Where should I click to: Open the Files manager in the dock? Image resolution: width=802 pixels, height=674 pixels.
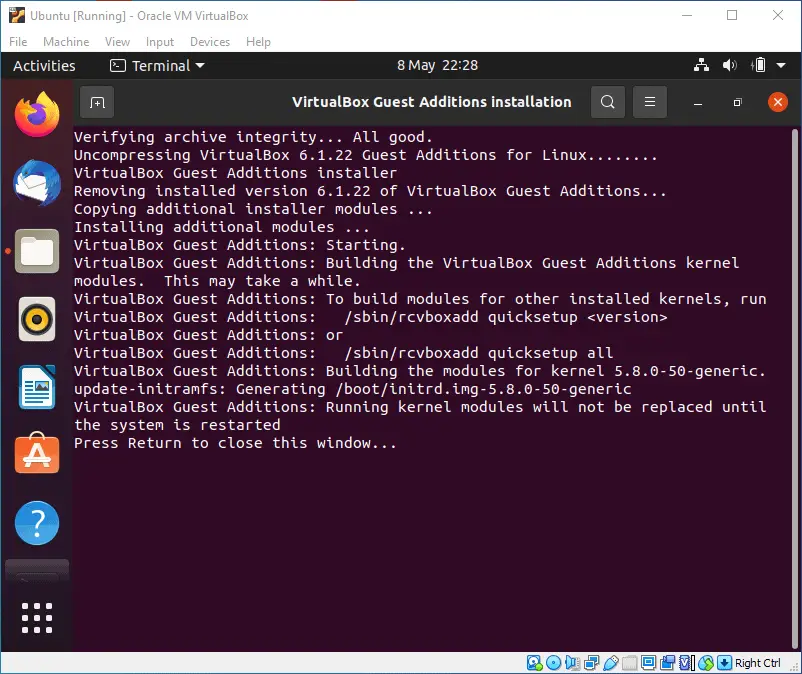[x=37, y=251]
